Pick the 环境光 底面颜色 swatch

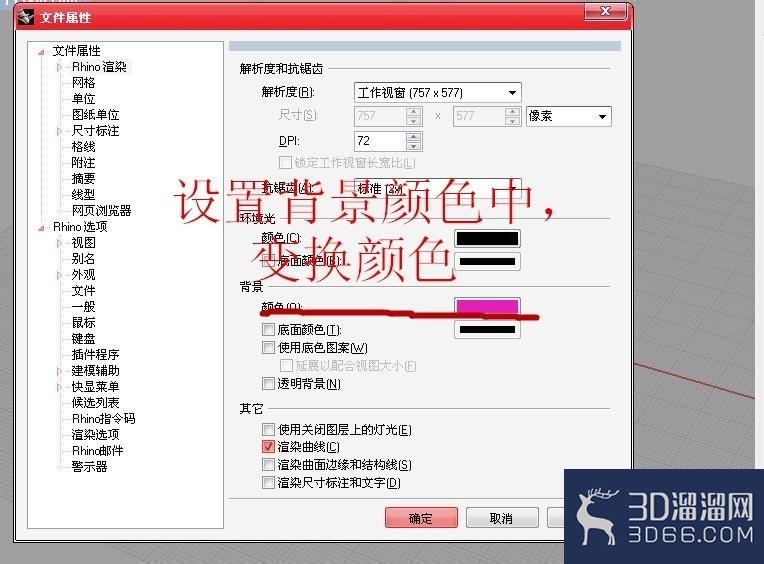487,262
